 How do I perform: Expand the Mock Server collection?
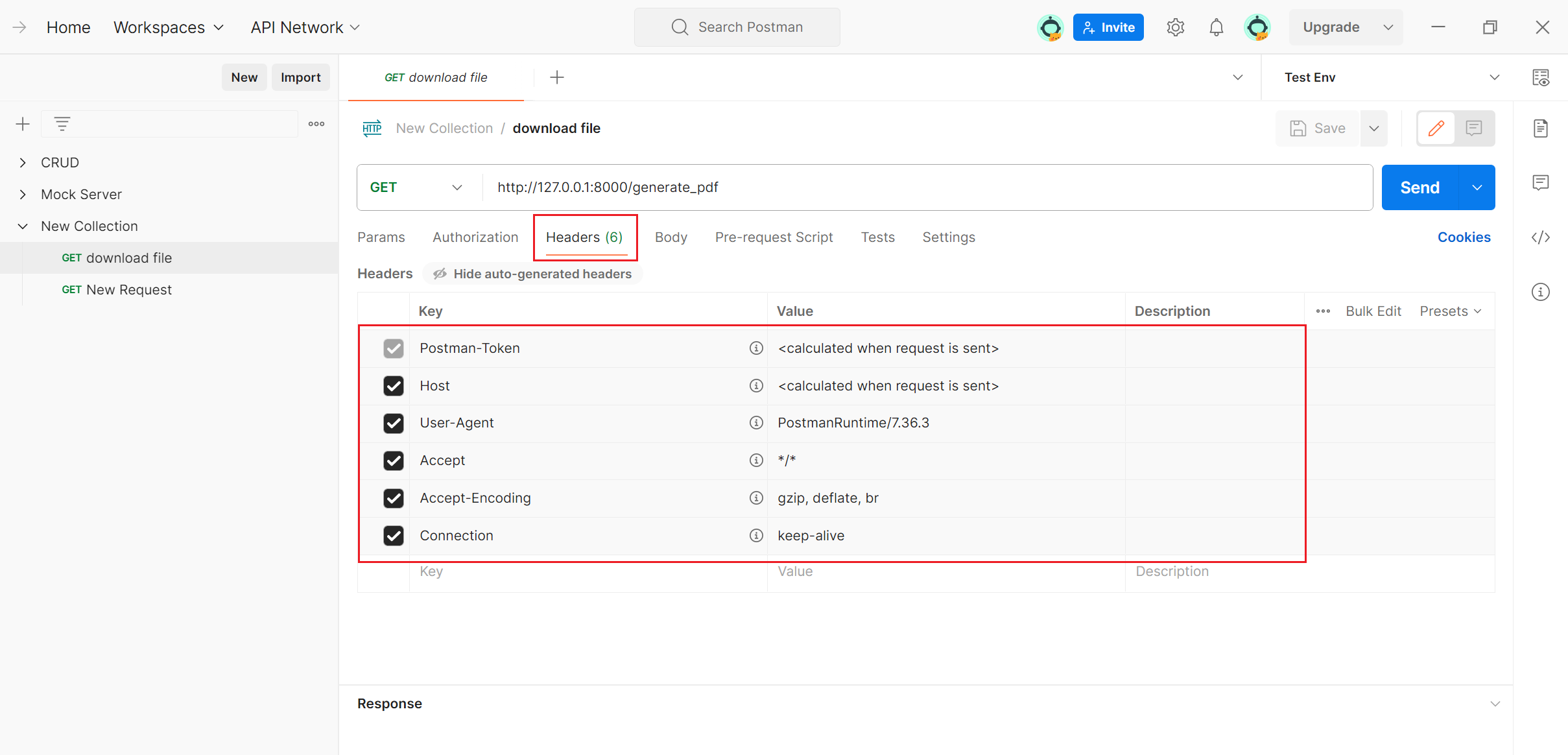[x=23, y=195]
